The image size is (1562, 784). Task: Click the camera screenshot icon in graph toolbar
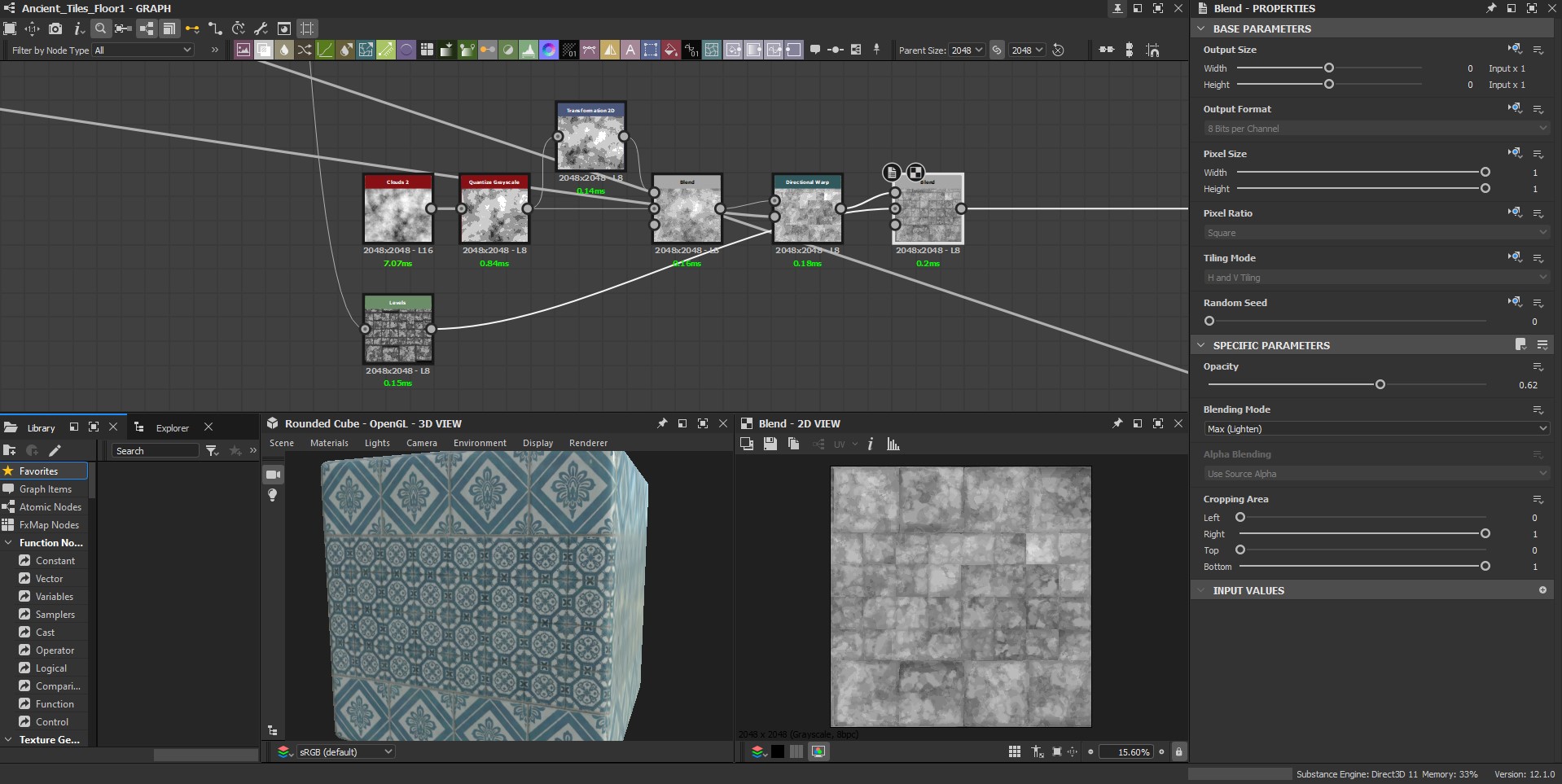55,28
